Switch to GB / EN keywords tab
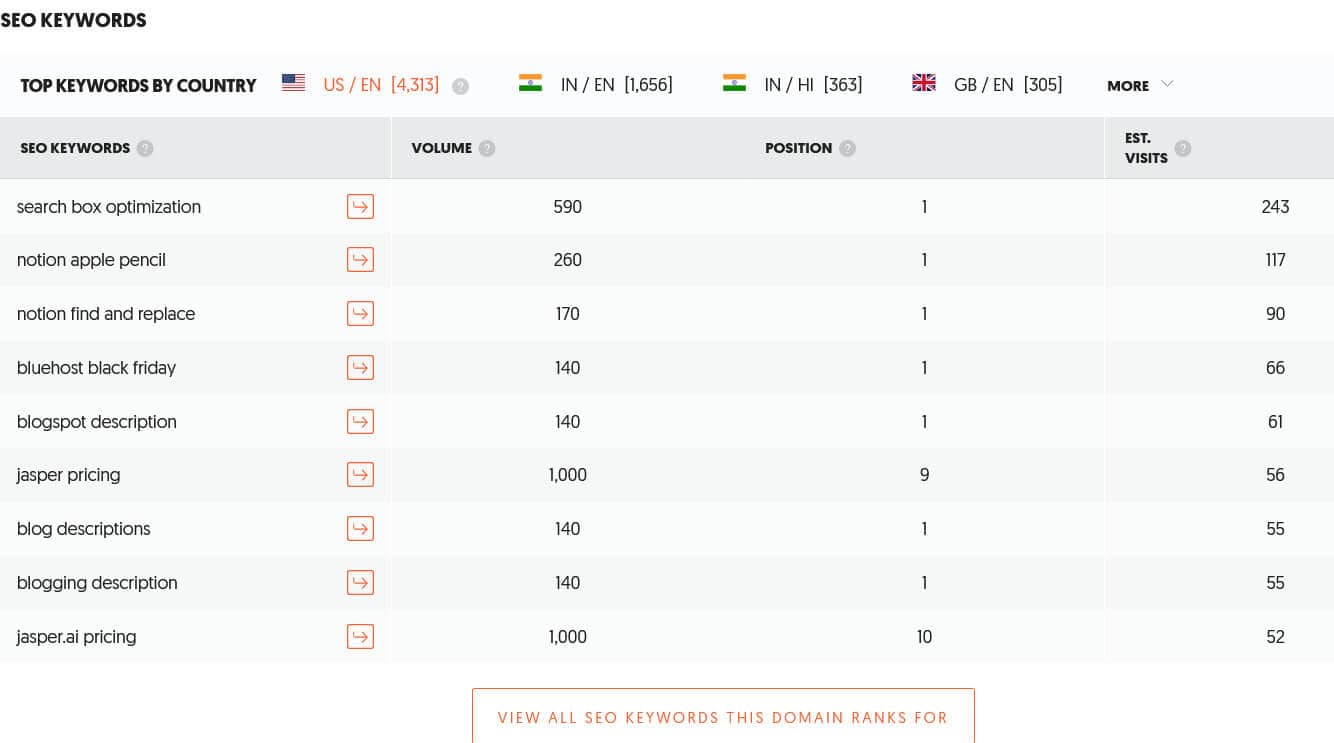The height and width of the screenshot is (743, 1334). 987,85
